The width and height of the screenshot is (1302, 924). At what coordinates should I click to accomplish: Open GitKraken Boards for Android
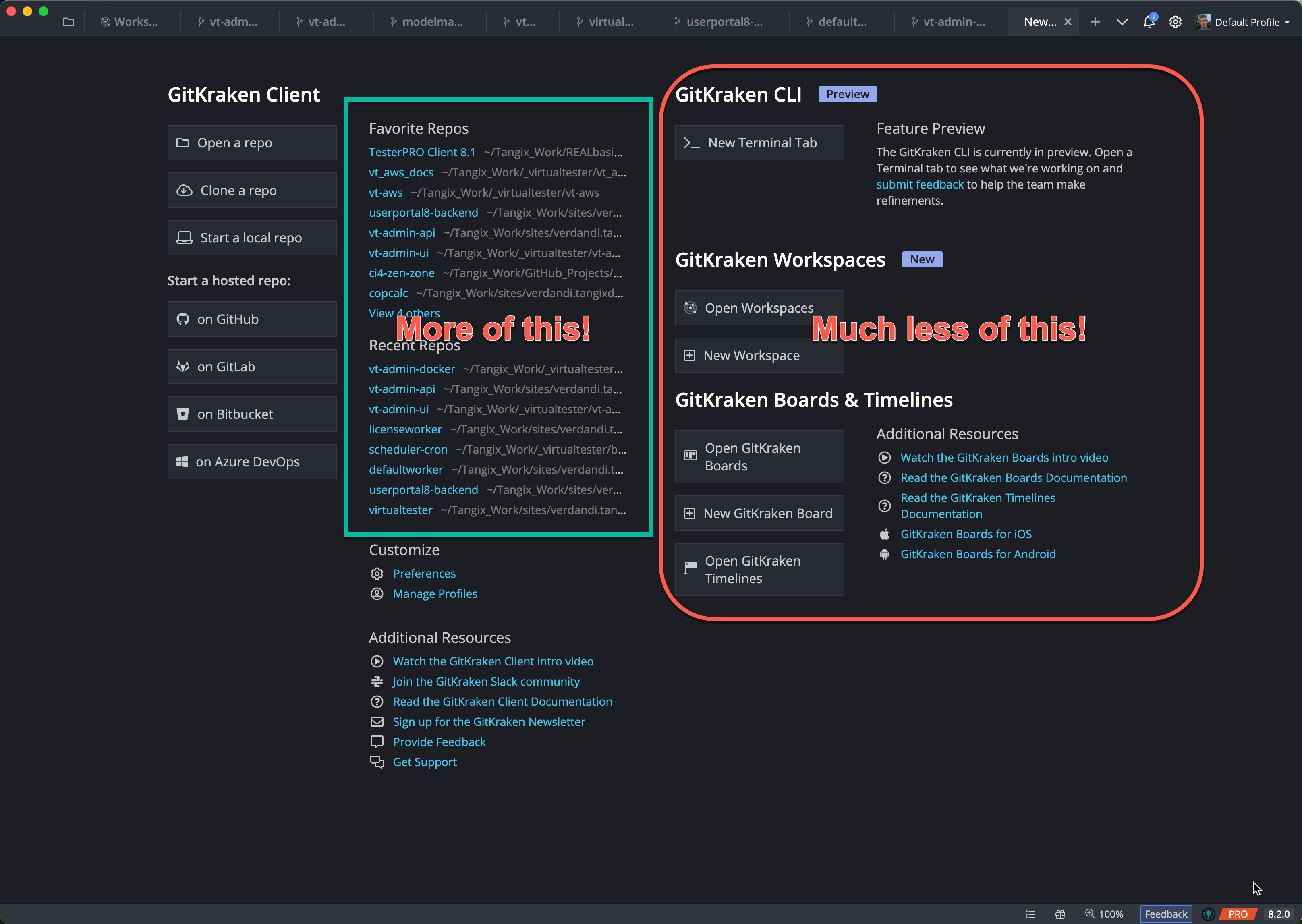[x=978, y=554]
